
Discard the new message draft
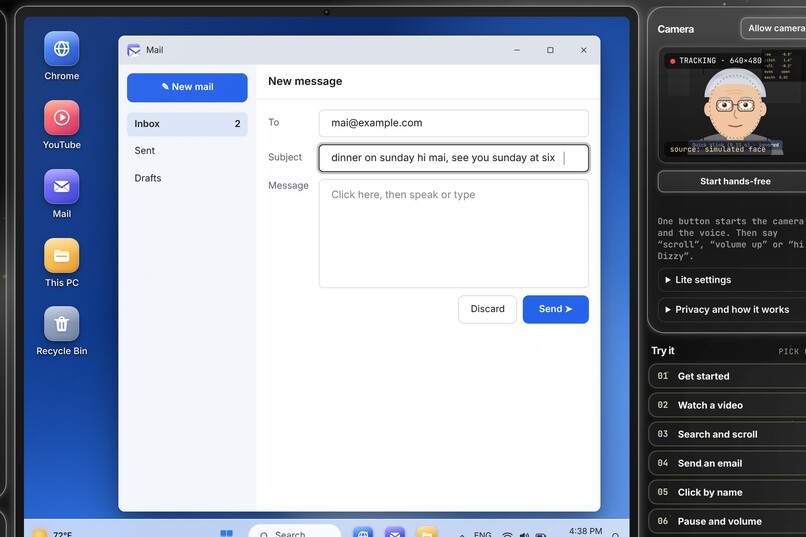point(487,309)
